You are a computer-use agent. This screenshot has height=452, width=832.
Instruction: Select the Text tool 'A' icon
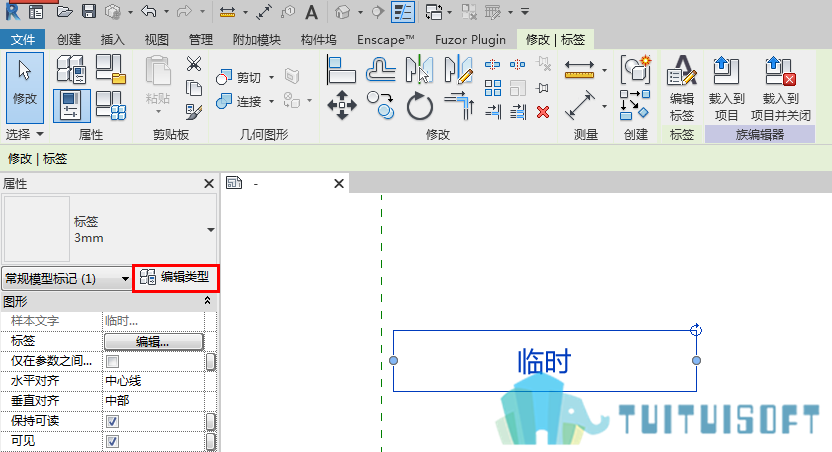(311, 12)
